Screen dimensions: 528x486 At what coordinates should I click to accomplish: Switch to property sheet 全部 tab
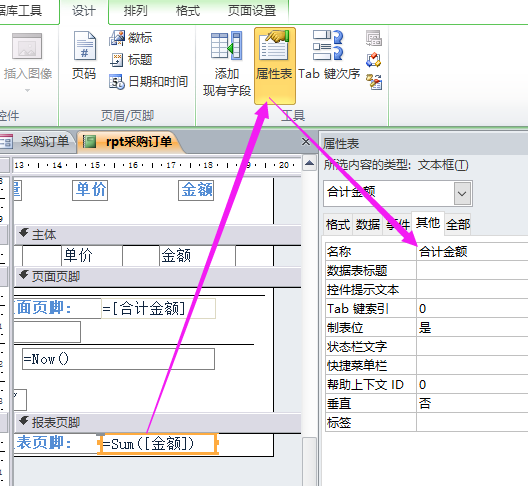458,224
